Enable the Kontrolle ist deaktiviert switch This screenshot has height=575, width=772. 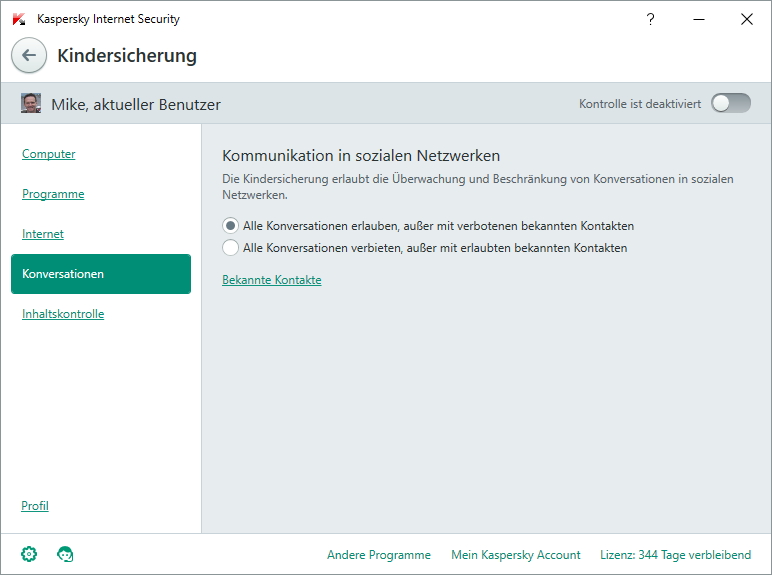tap(731, 103)
